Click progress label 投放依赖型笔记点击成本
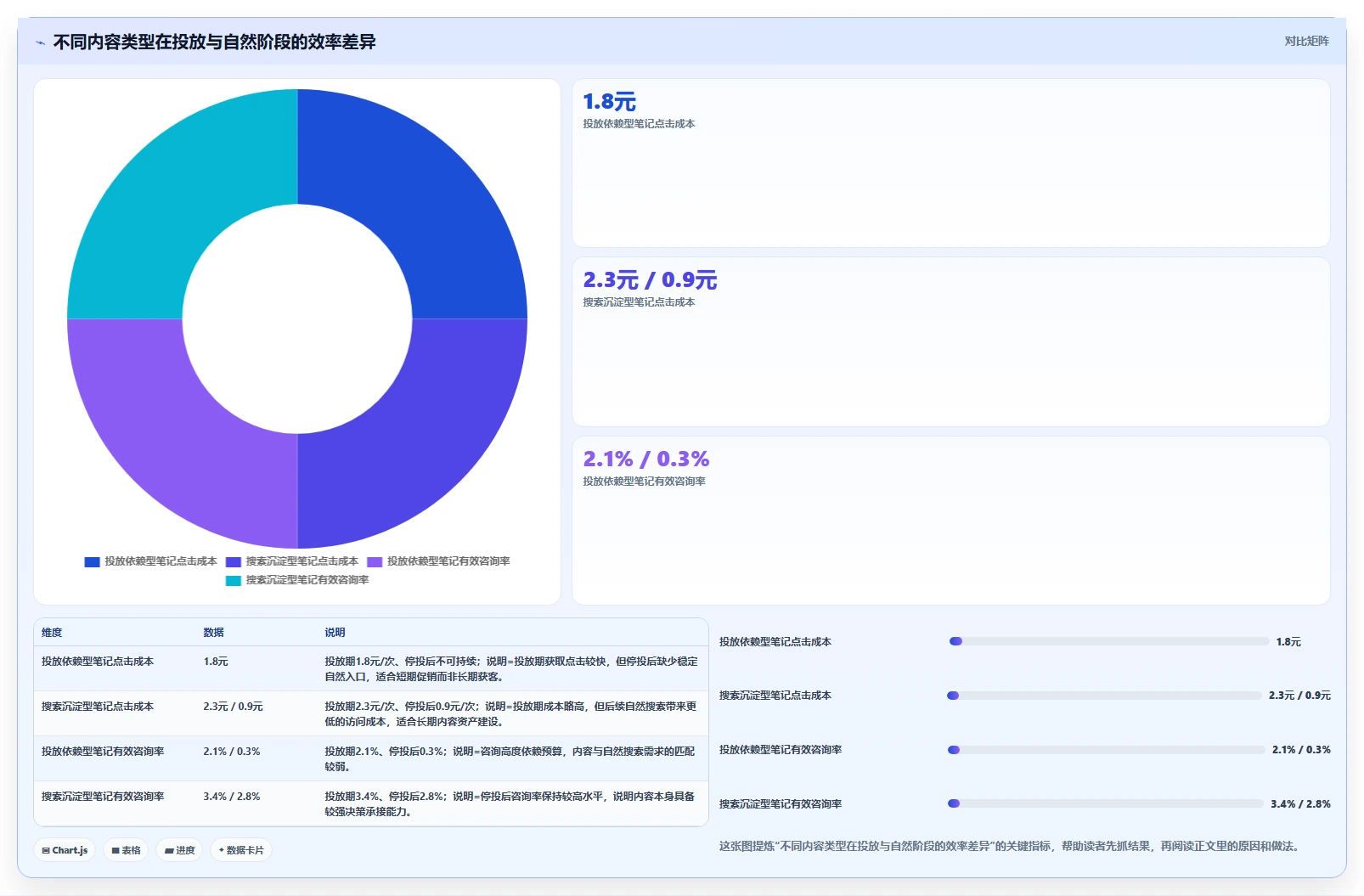The width and height of the screenshot is (1364, 896). pos(775,642)
